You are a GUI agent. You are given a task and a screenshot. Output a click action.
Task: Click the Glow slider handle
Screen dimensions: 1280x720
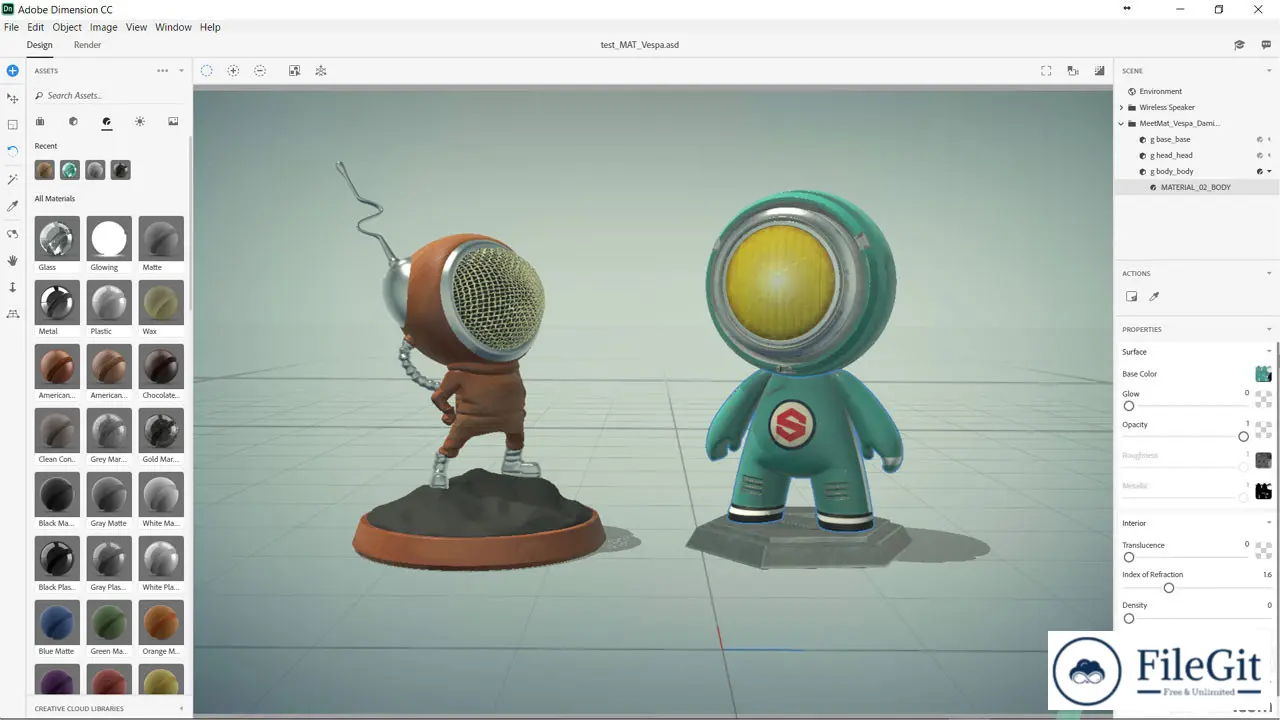point(1129,406)
